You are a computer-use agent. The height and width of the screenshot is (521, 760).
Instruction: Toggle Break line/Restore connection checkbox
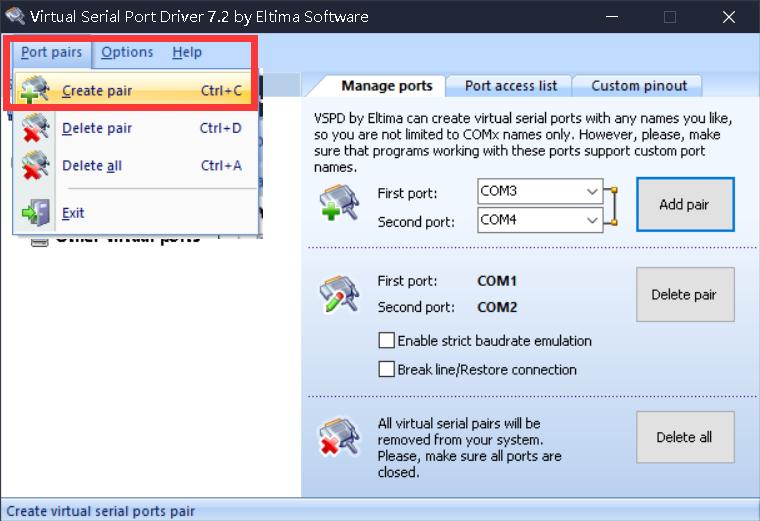(x=386, y=369)
